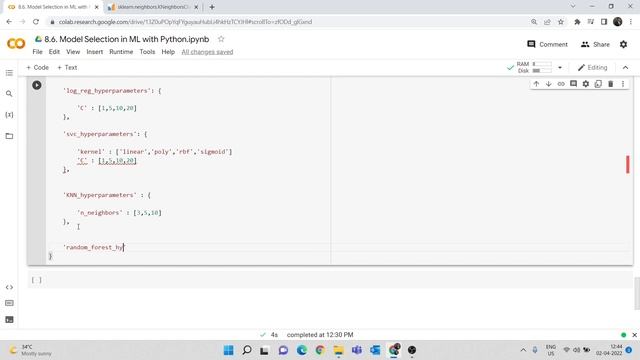Zoom the page with the magnifier icon
Screen dimensions: 640x360
[x=534, y=22]
